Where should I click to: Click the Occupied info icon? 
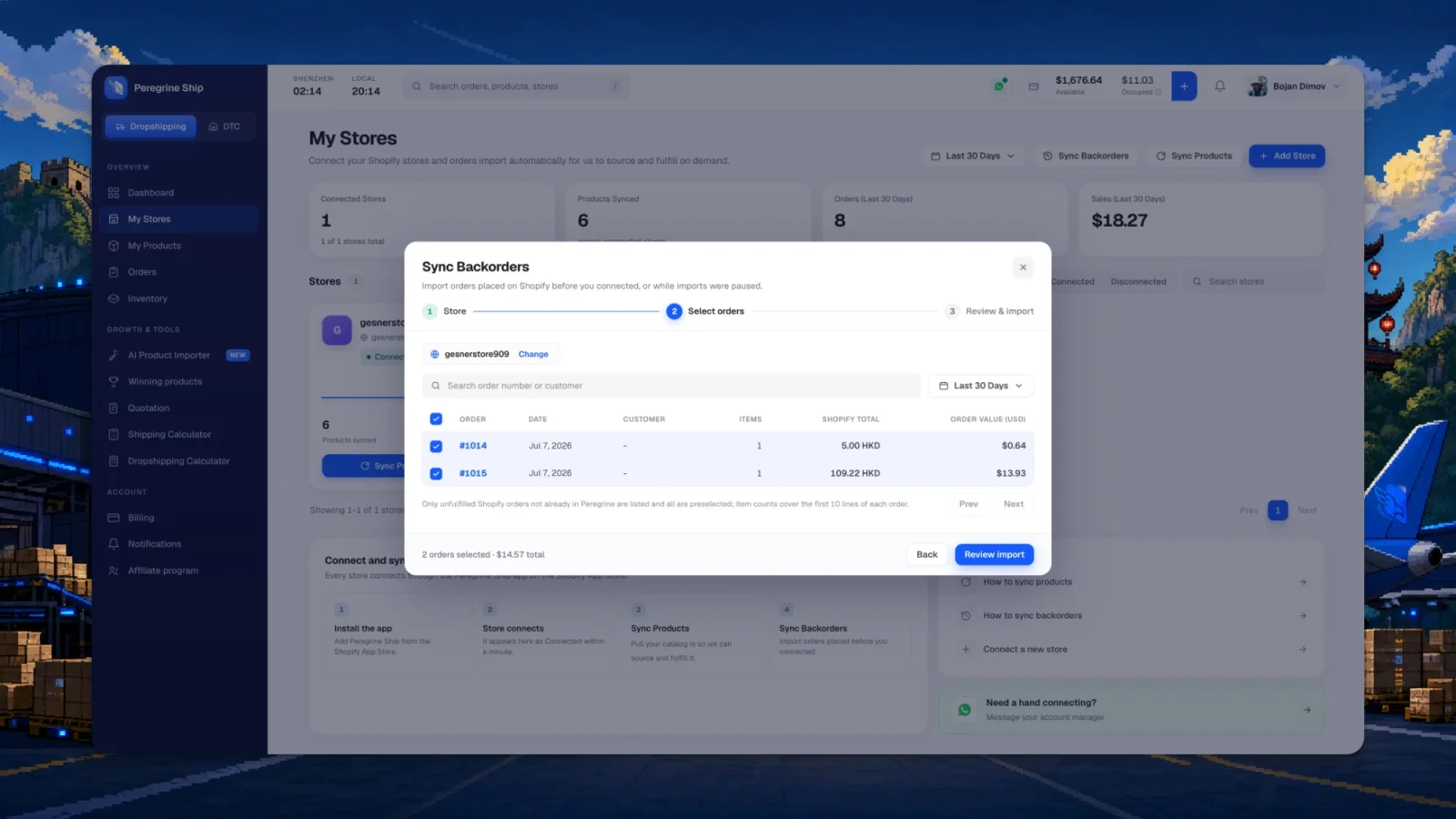point(1158,92)
